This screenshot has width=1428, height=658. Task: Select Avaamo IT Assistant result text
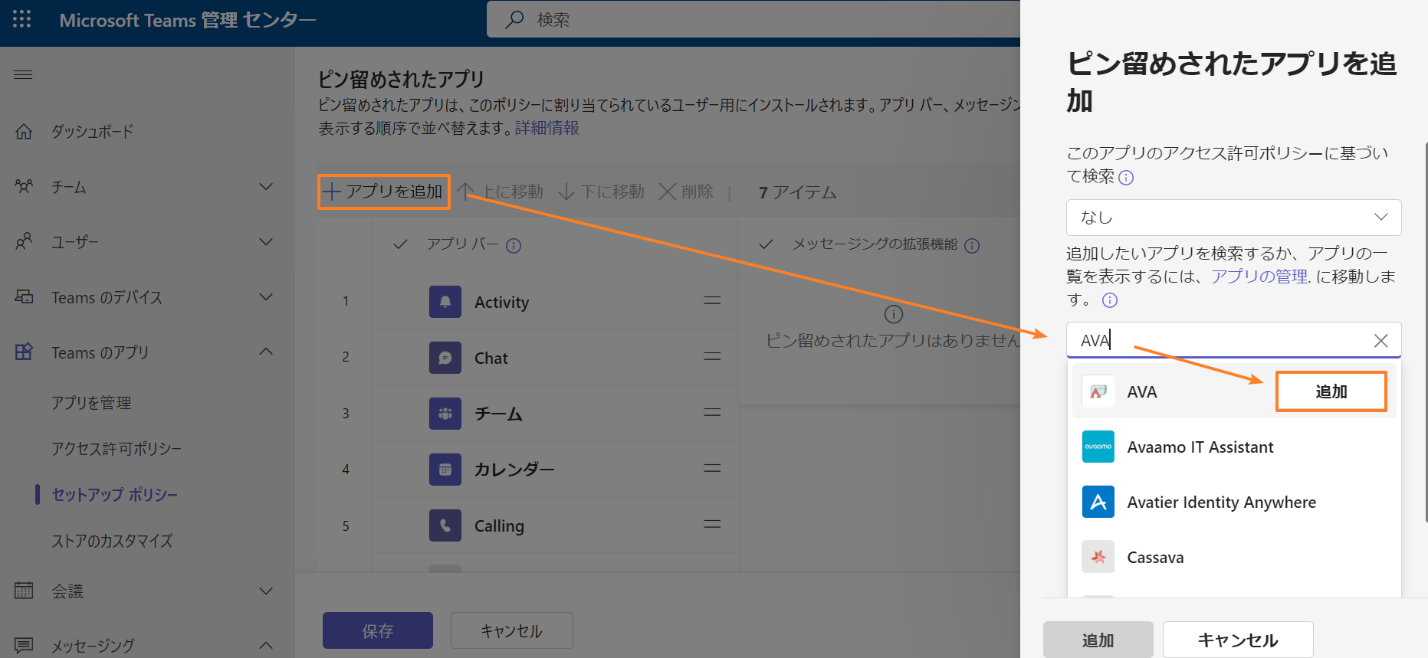tap(1200, 447)
